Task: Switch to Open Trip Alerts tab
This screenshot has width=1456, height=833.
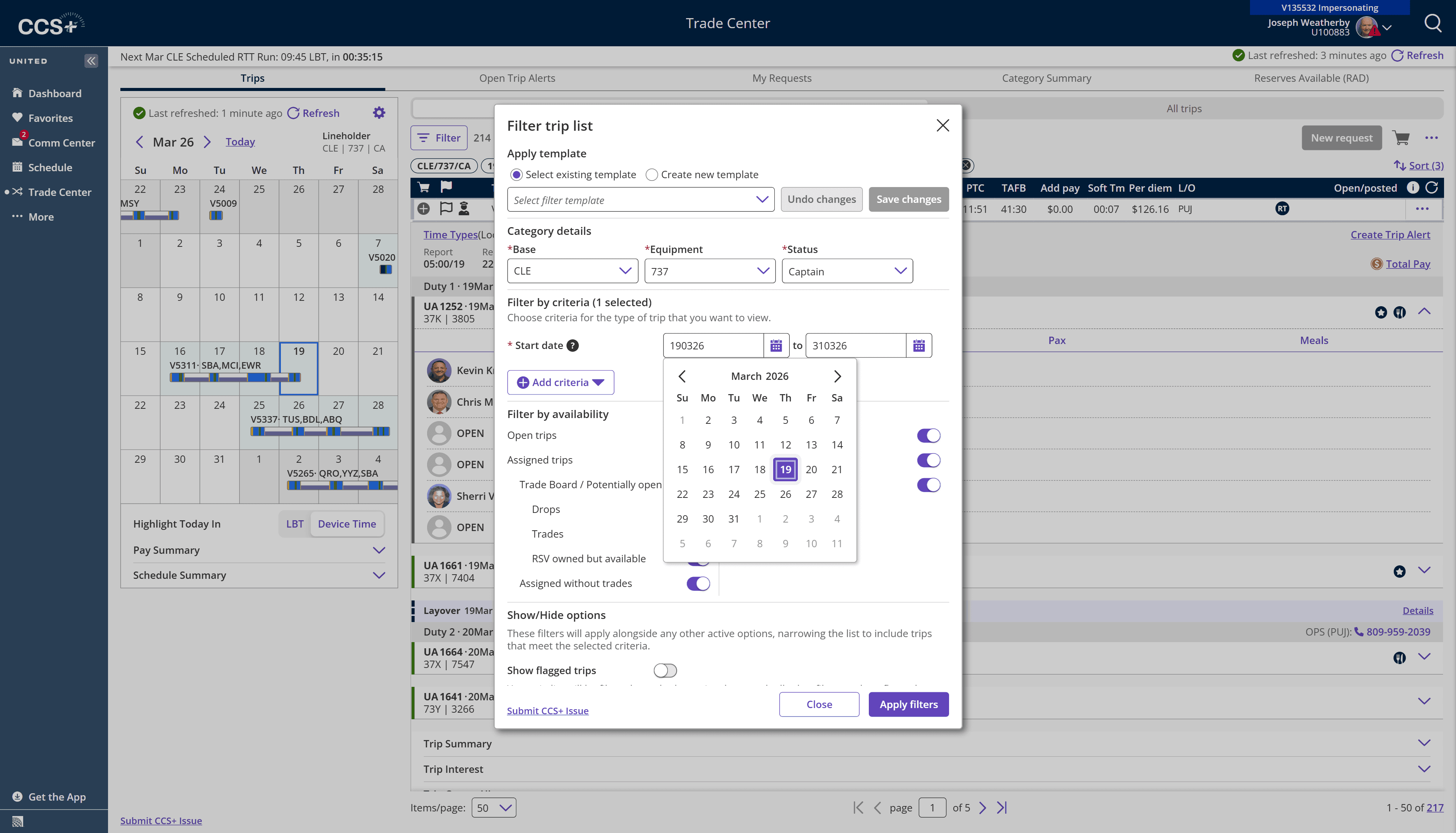Action: [517, 78]
